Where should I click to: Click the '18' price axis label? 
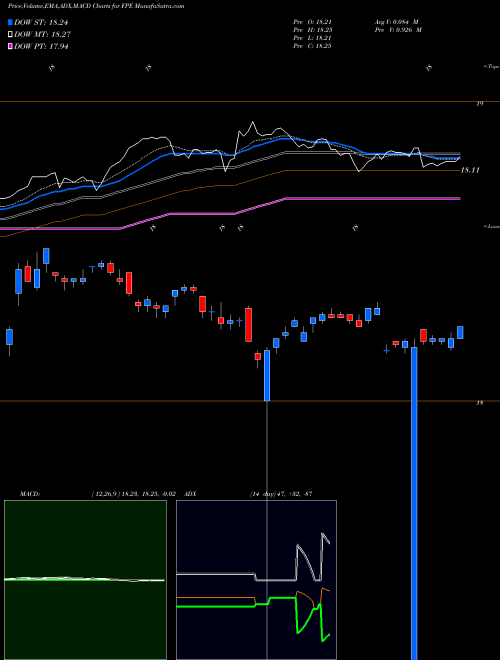tap(479, 403)
